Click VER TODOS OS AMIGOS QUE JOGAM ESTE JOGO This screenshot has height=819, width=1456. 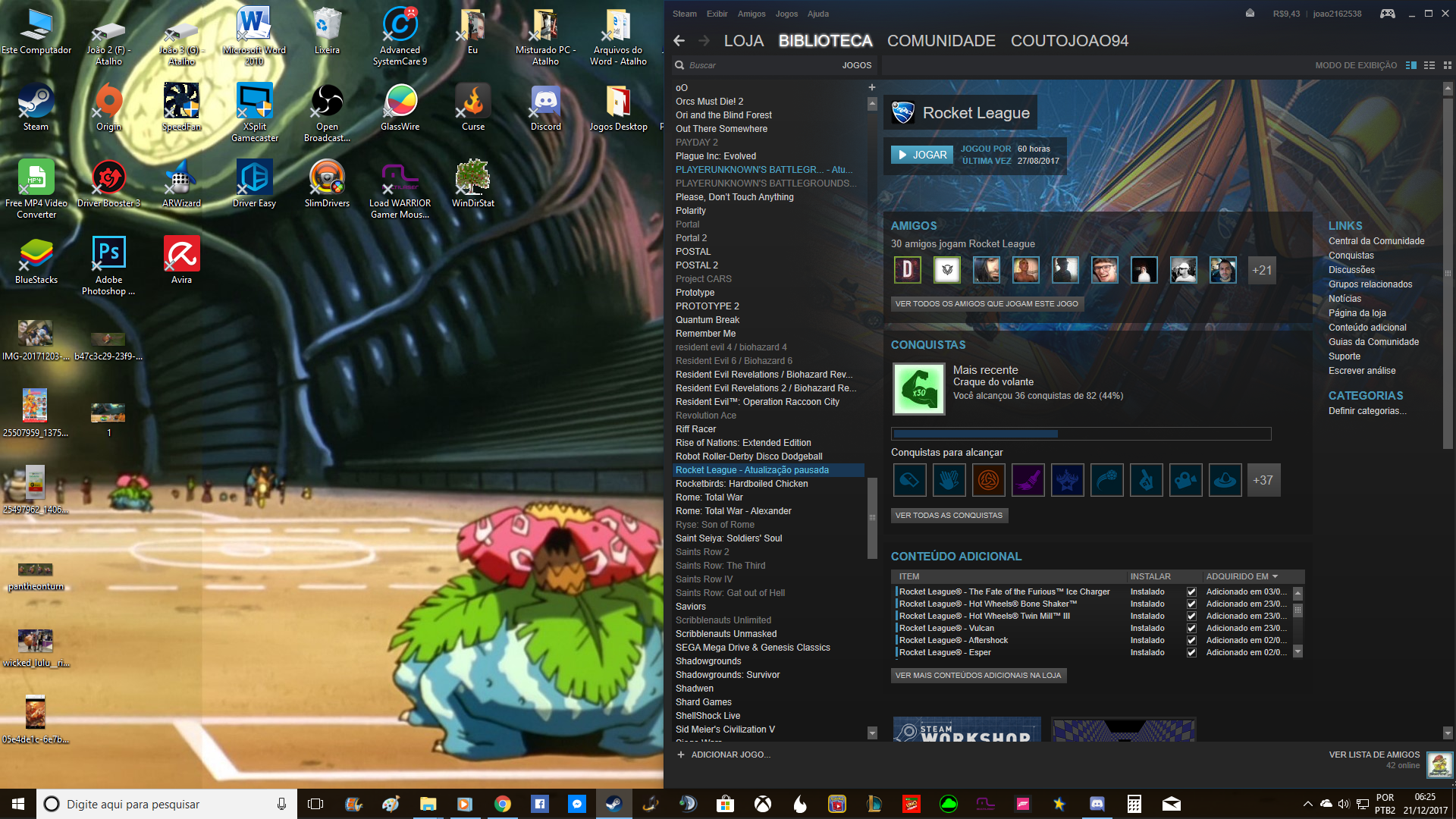coord(987,303)
